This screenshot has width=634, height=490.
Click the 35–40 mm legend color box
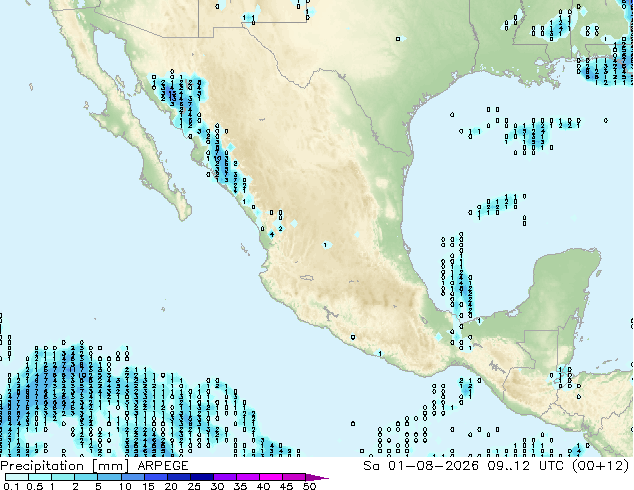247,477
